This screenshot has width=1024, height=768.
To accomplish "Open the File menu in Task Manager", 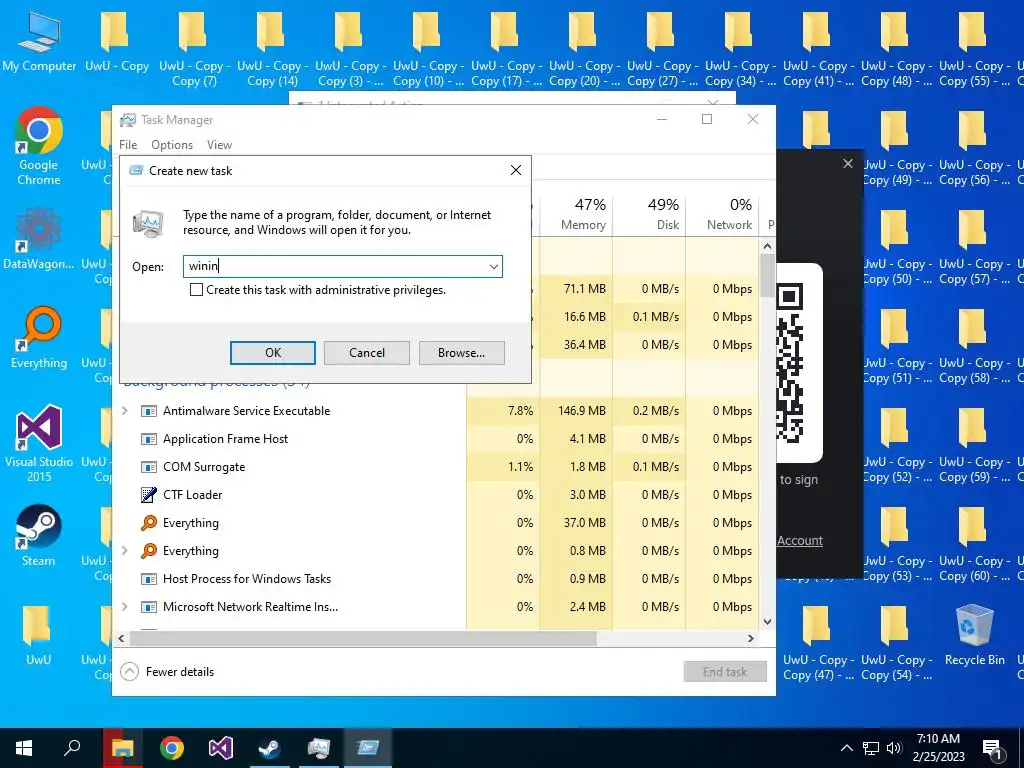I will 128,145.
